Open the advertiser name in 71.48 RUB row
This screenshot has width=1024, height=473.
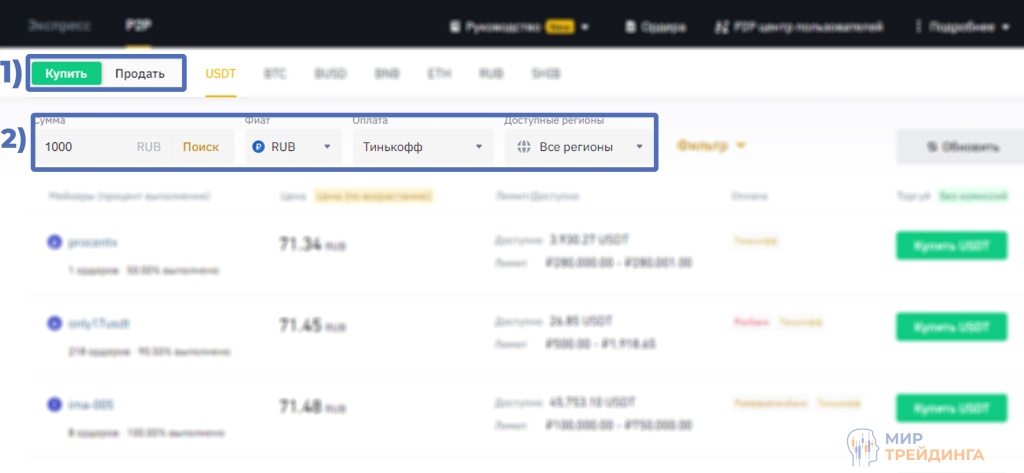coord(91,405)
